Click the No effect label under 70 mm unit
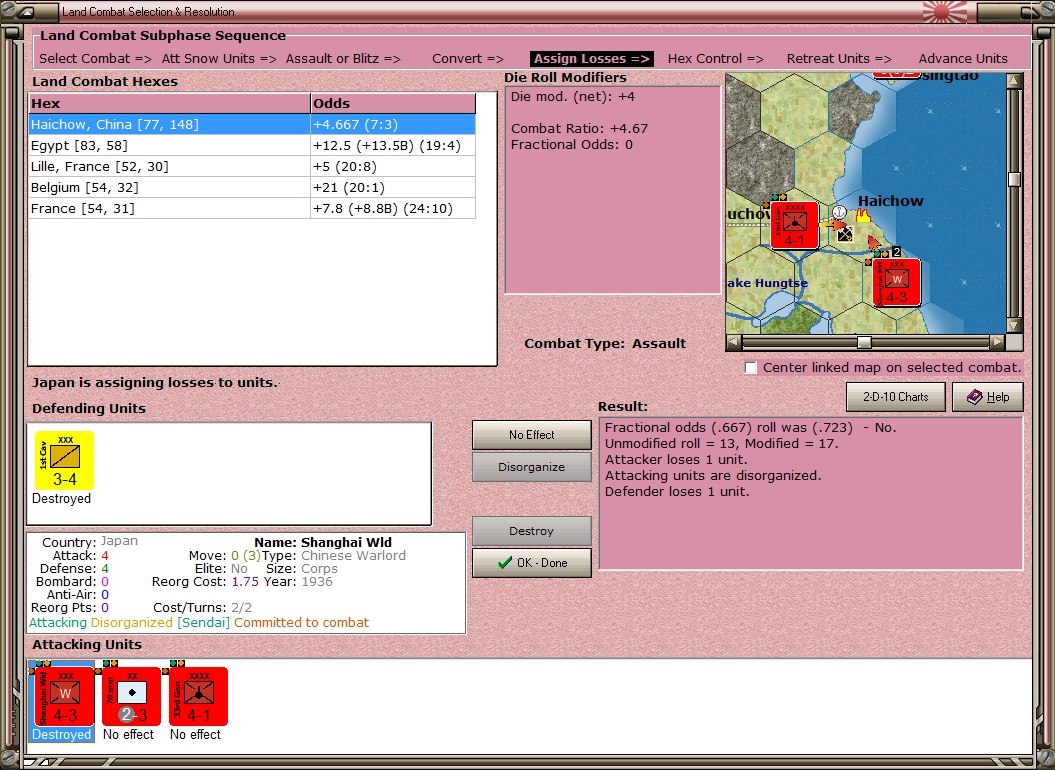 point(129,734)
